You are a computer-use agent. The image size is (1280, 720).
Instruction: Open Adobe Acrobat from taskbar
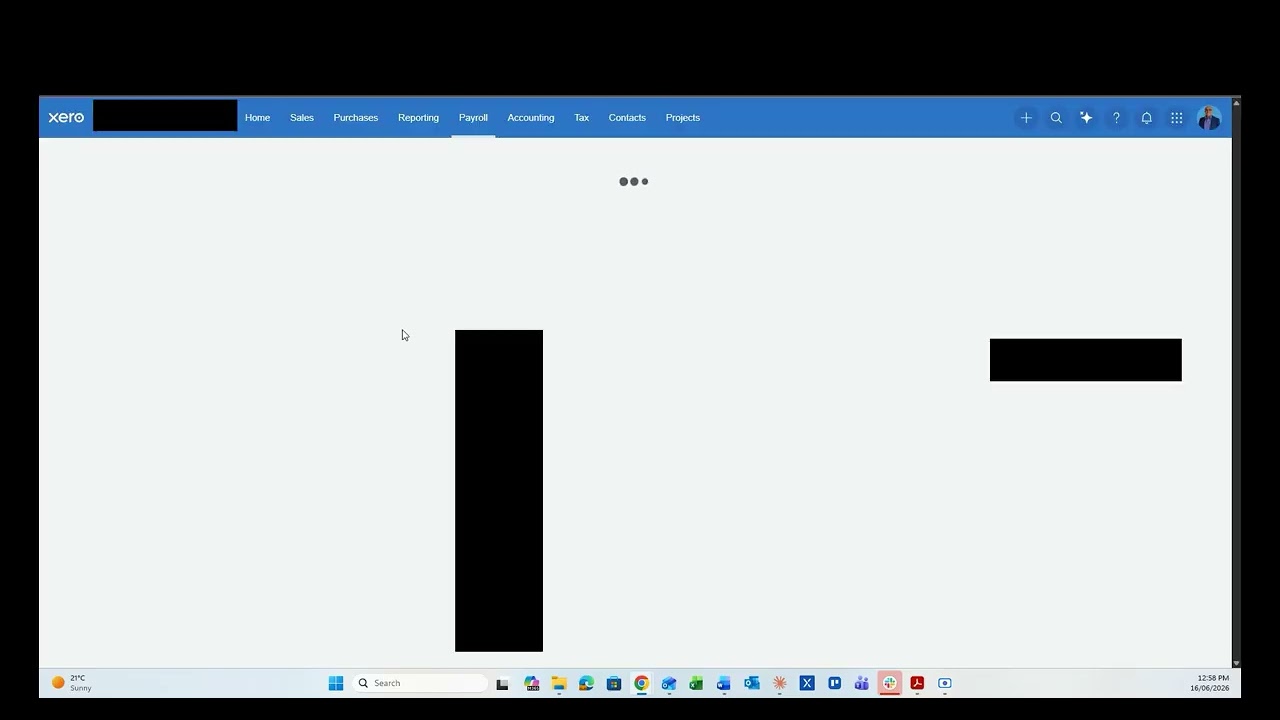pos(917,683)
